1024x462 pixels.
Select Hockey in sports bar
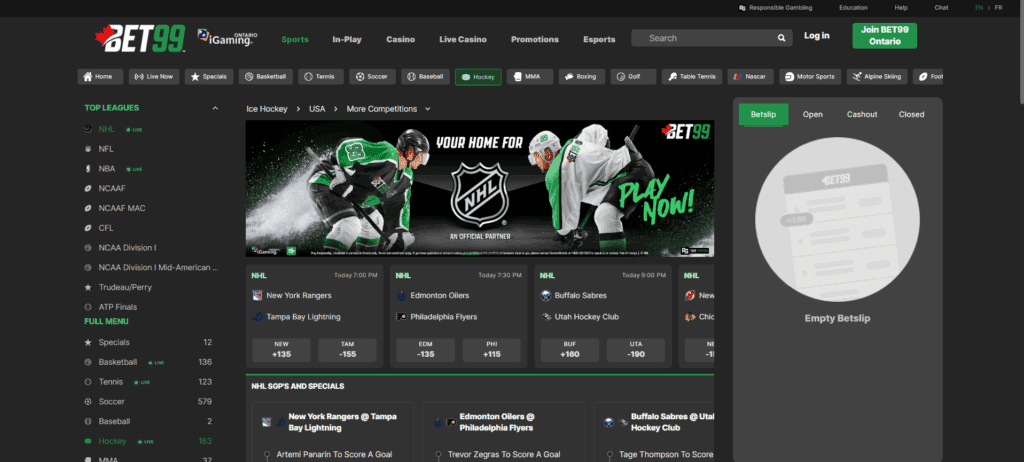478,77
